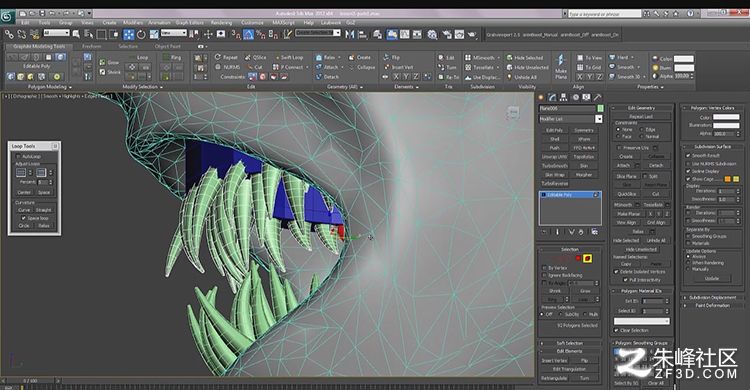Click the Unwrap UVW modifier button
750x390 pixels.
[555, 156]
